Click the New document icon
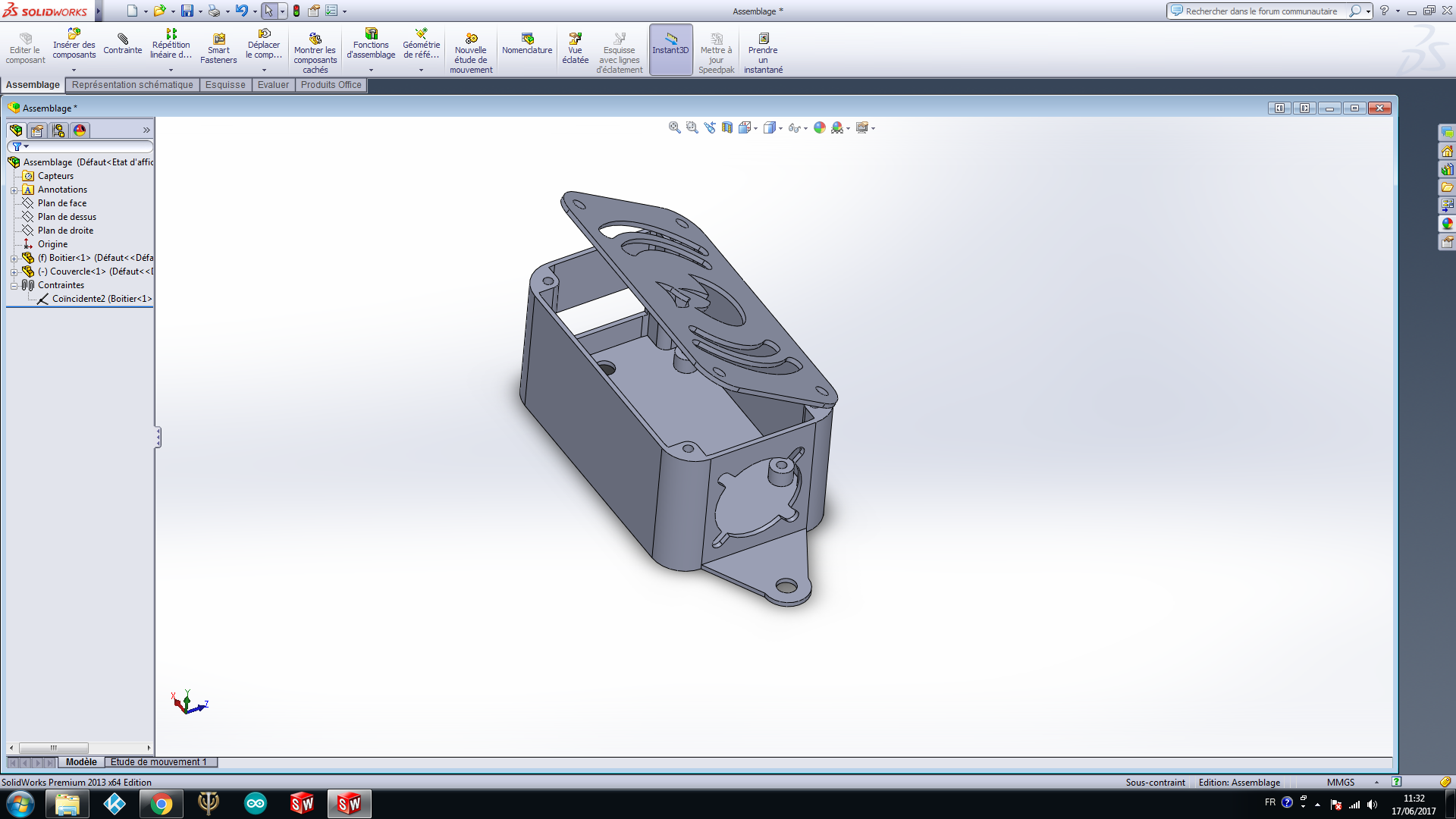Image resolution: width=1456 pixels, height=819 pixels. [x=132, y=11]
